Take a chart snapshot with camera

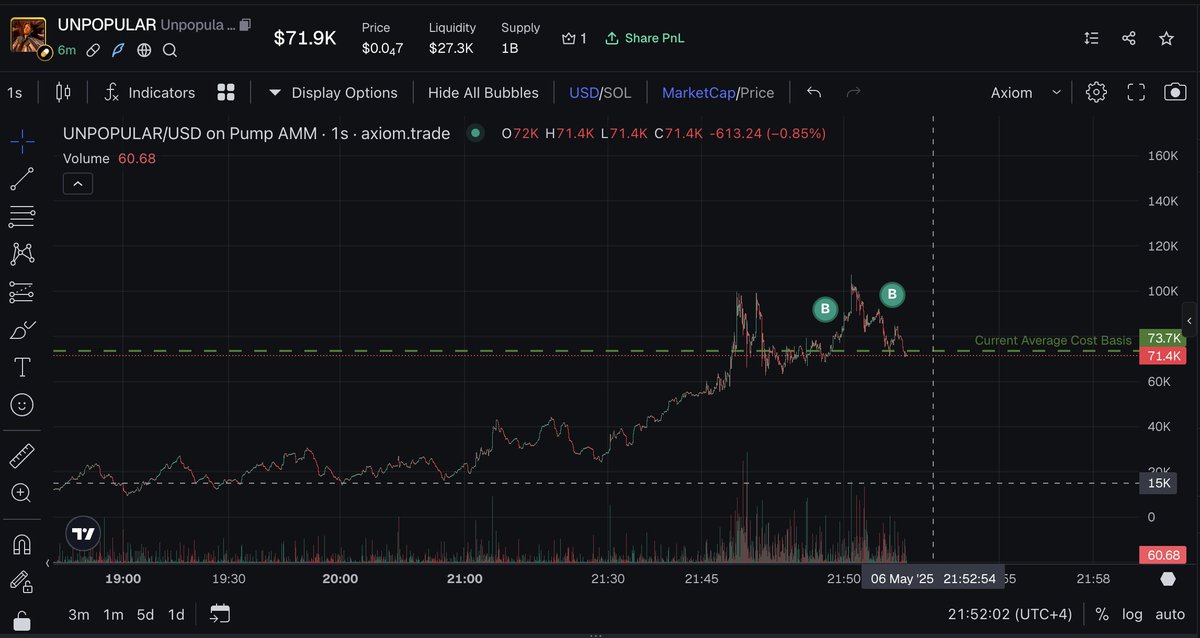pyautogui.click(x=1175, y=92)
